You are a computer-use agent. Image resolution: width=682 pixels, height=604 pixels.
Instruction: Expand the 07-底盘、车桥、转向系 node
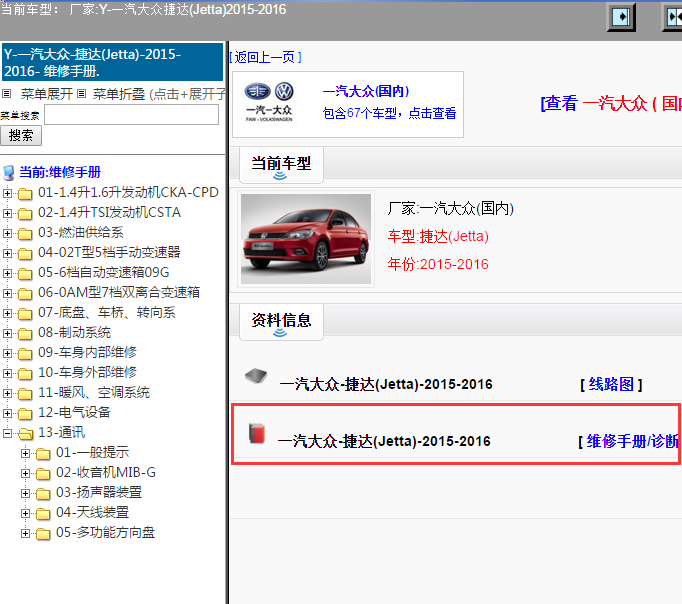[7, 313]
